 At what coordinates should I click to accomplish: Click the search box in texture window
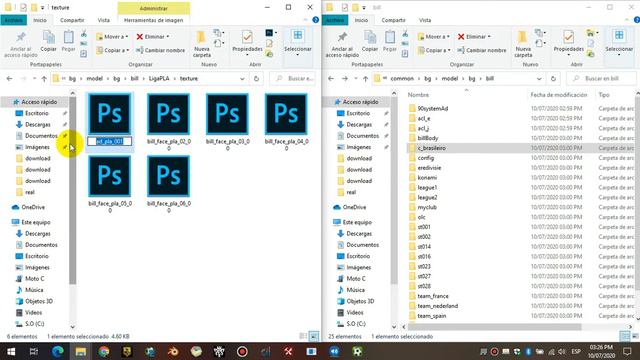point(293,78)
